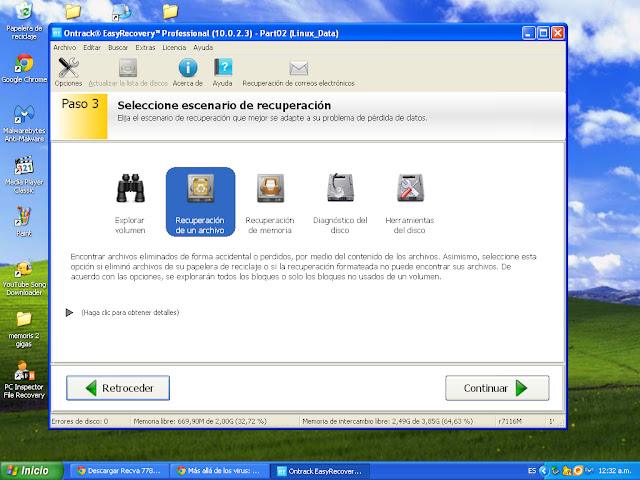Open the Buscar menu
This screenshot has height=480, width=640.
(118, 47)
